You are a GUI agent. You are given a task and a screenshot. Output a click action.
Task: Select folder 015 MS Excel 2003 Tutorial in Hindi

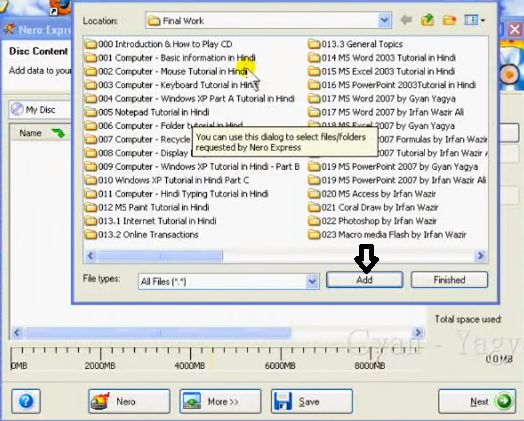pos(381,72)
